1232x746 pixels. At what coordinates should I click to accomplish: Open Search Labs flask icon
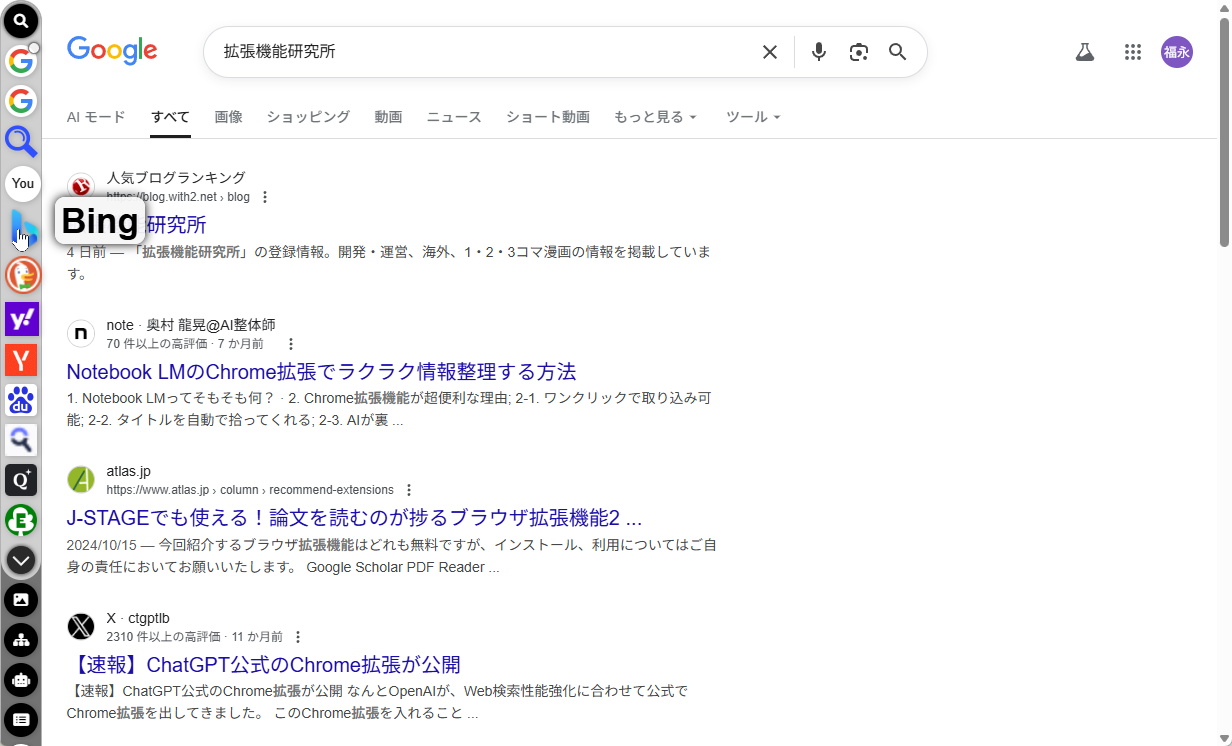tap(1085, 52)
